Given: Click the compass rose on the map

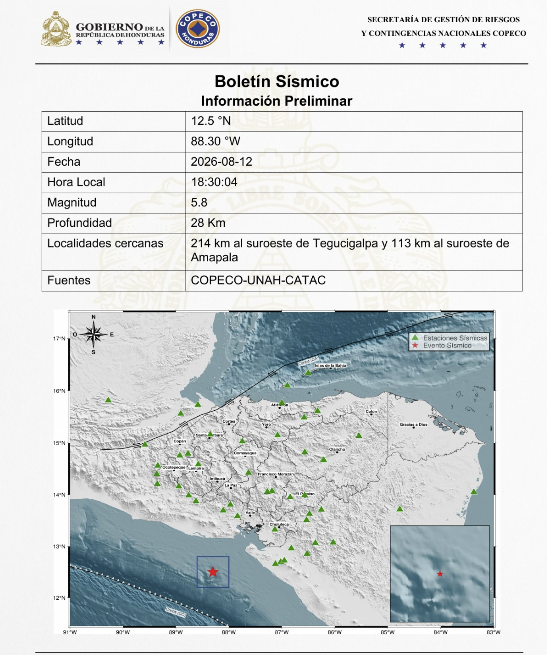Looking at the screenshot, I should (93, 334).
